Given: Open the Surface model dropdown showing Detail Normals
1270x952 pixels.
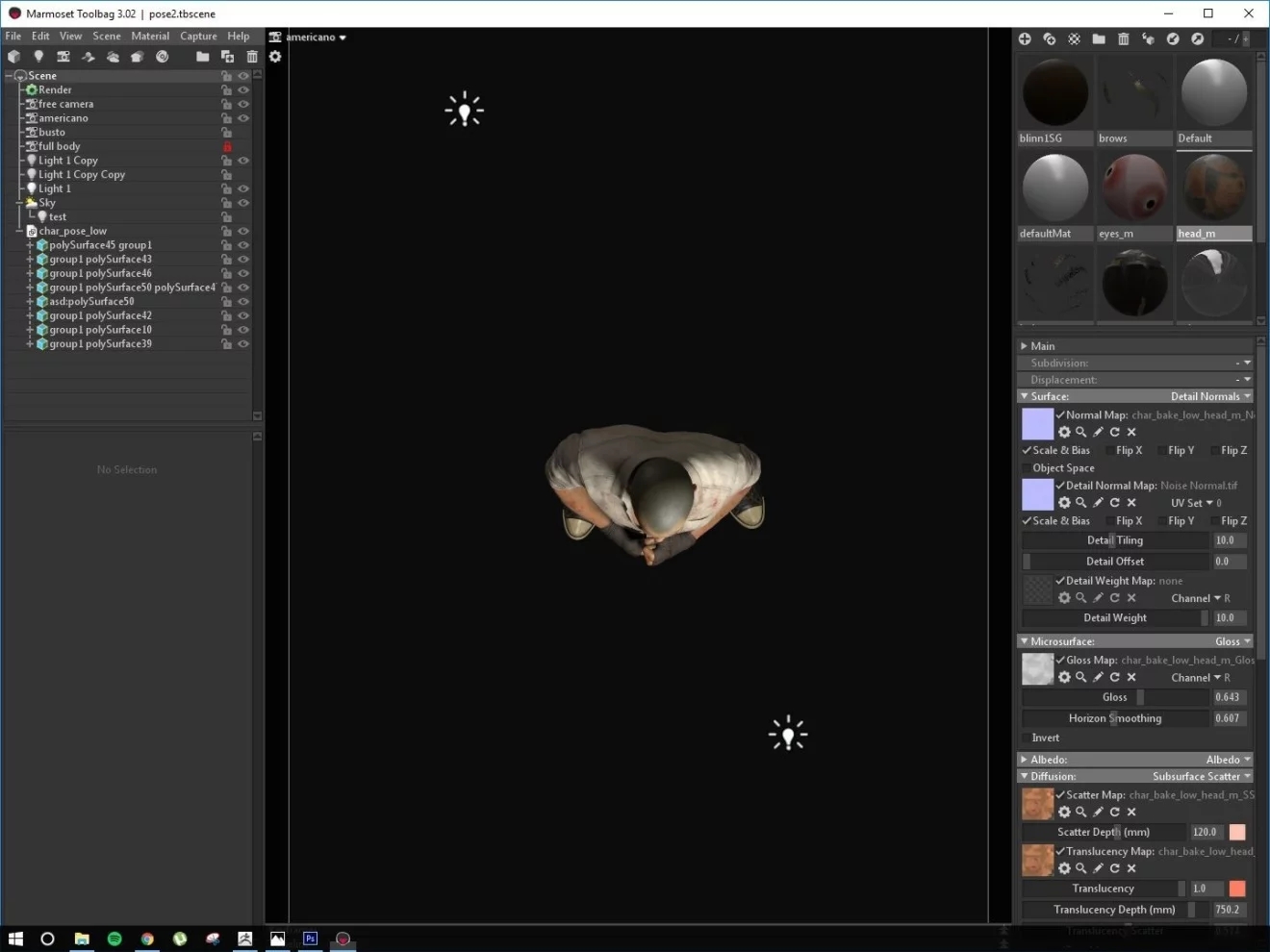Looking at the screenshot, I should point(1210,397).
